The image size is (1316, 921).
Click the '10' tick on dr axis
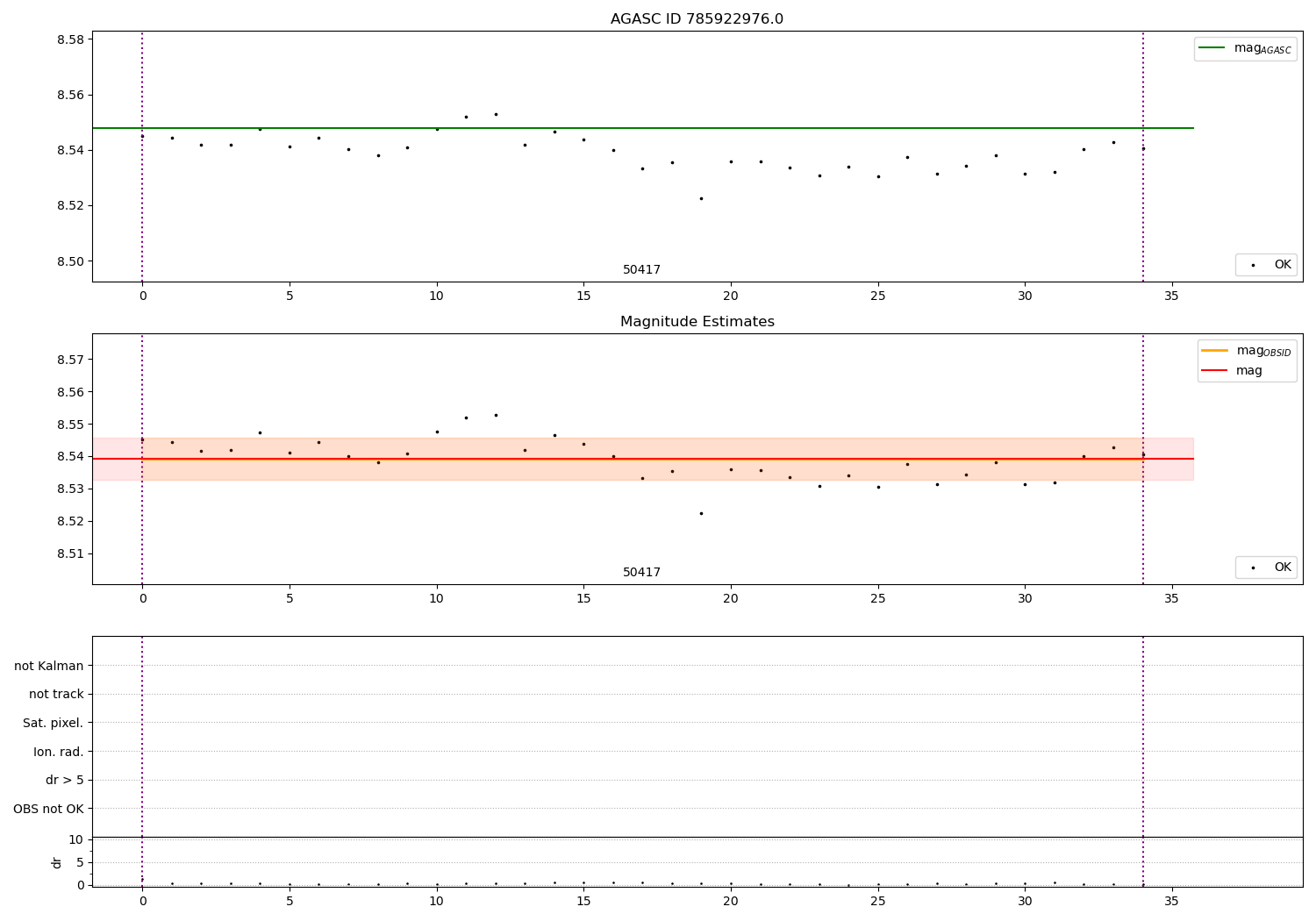76,839
